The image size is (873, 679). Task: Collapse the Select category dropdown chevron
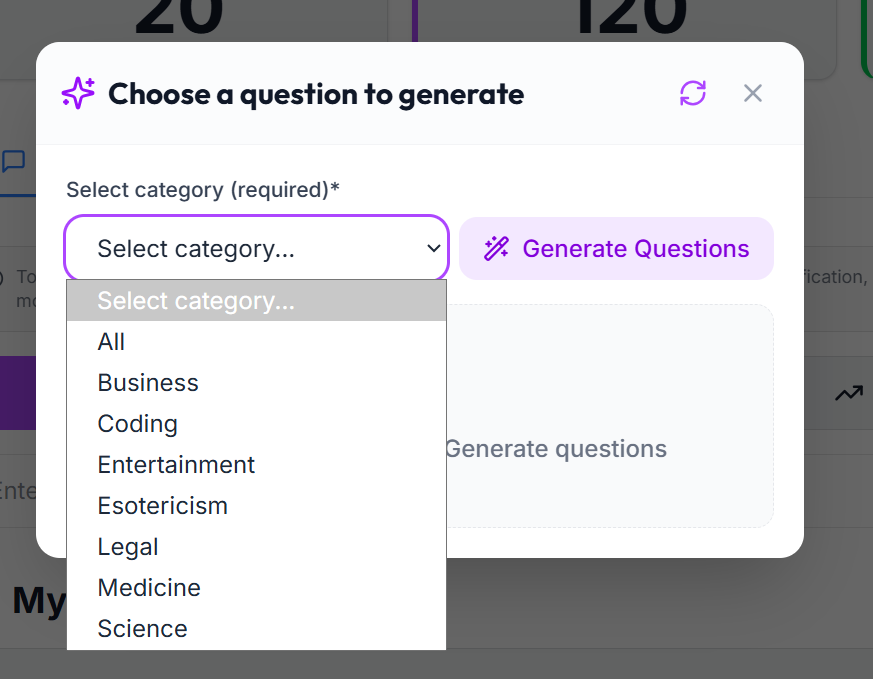coord(434,248)
